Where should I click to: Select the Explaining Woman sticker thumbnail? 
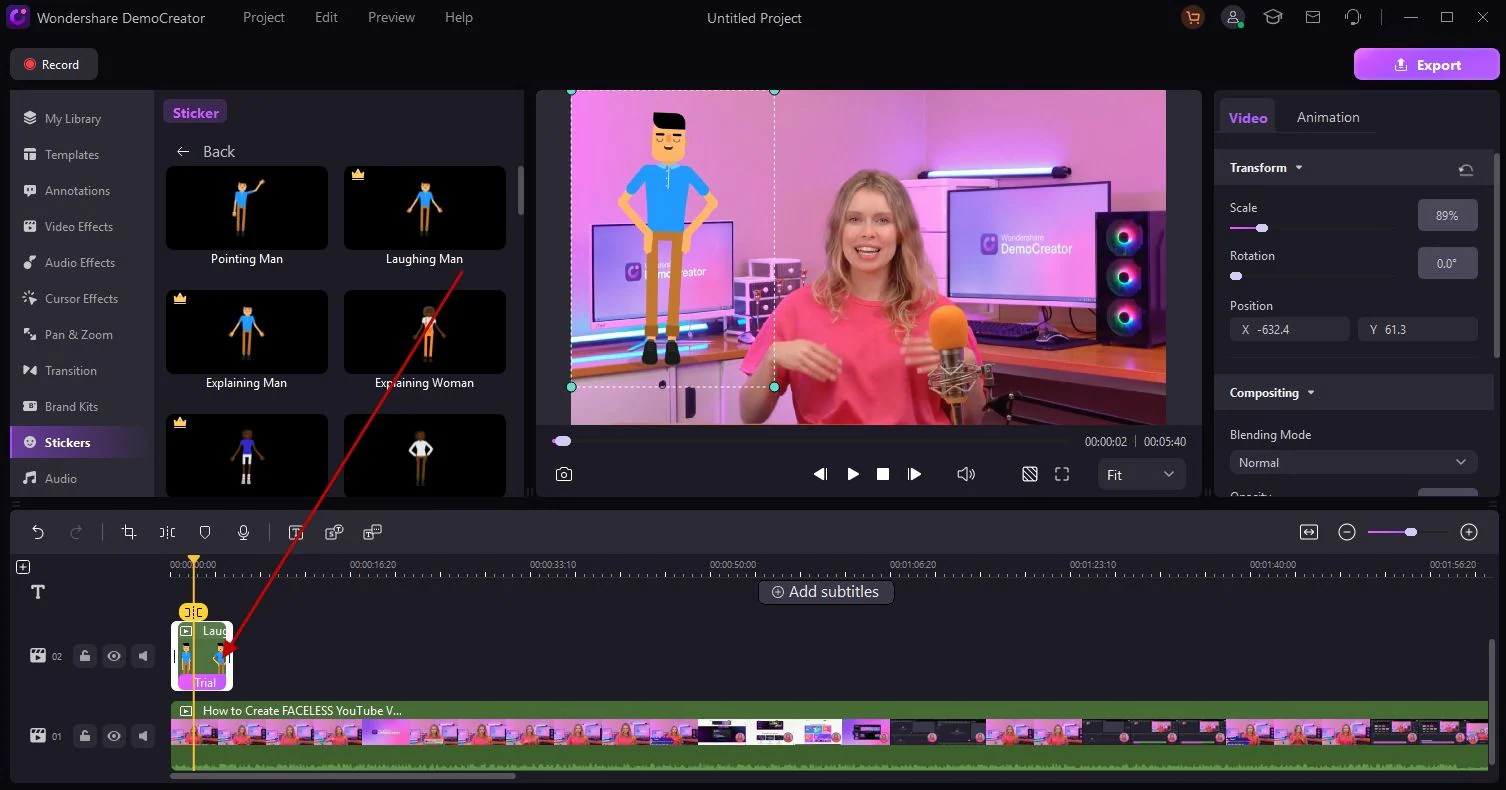click(425, 332)
